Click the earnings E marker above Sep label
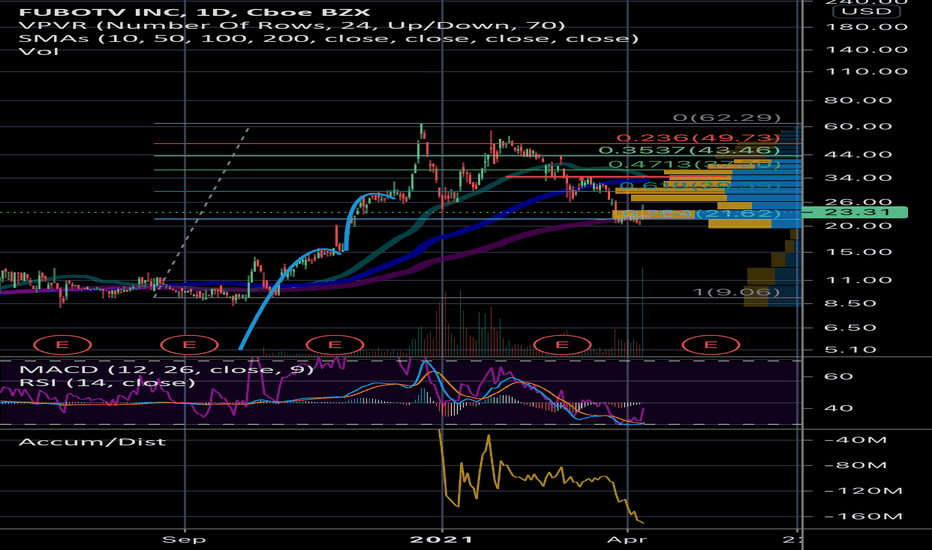The image size is (932, 550). 190,345
